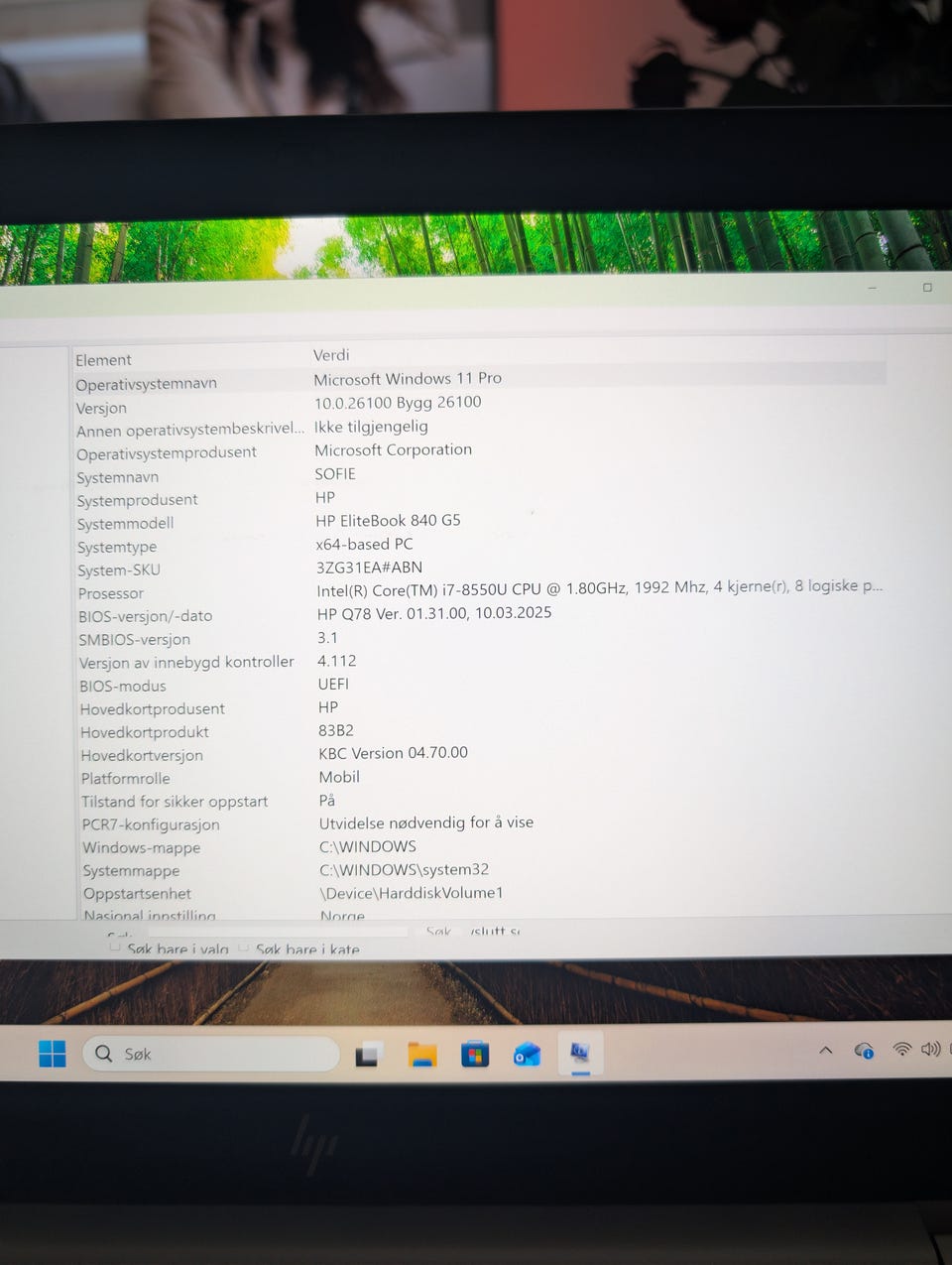
Task: Click the value 'Mobil'
Action: point(339,777)
